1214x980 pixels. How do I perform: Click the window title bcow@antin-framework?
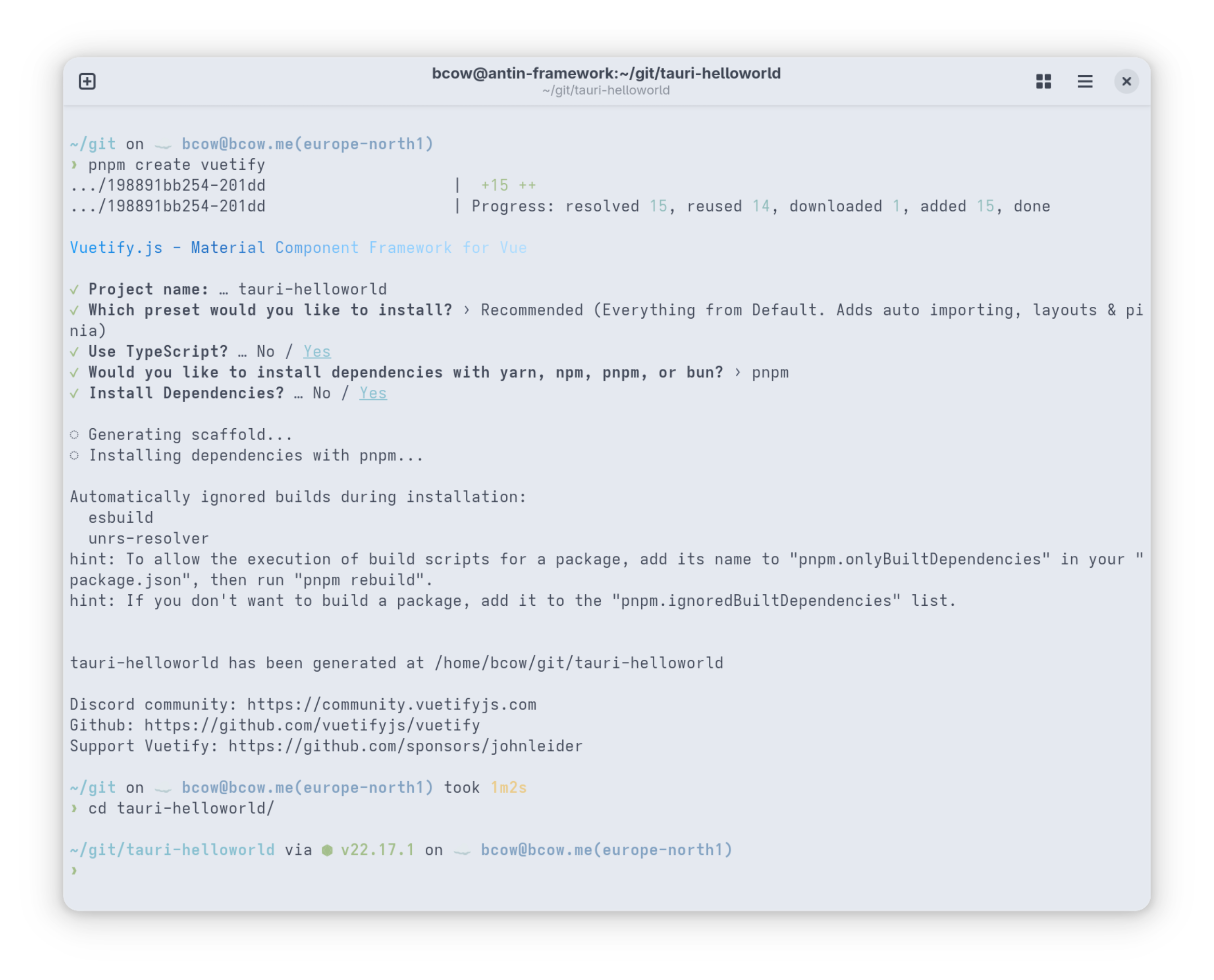[606, 73]
